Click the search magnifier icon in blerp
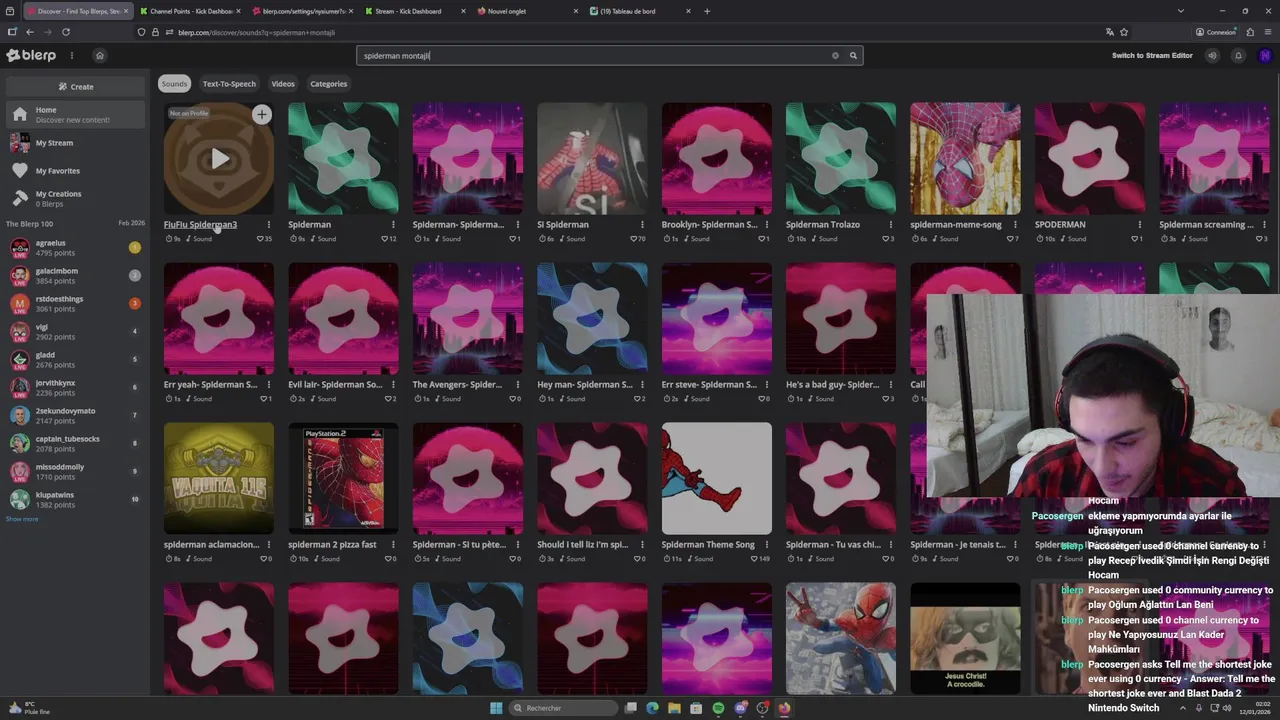The height and width of the screenshot is (720, 1280). [x=853, y=56]
